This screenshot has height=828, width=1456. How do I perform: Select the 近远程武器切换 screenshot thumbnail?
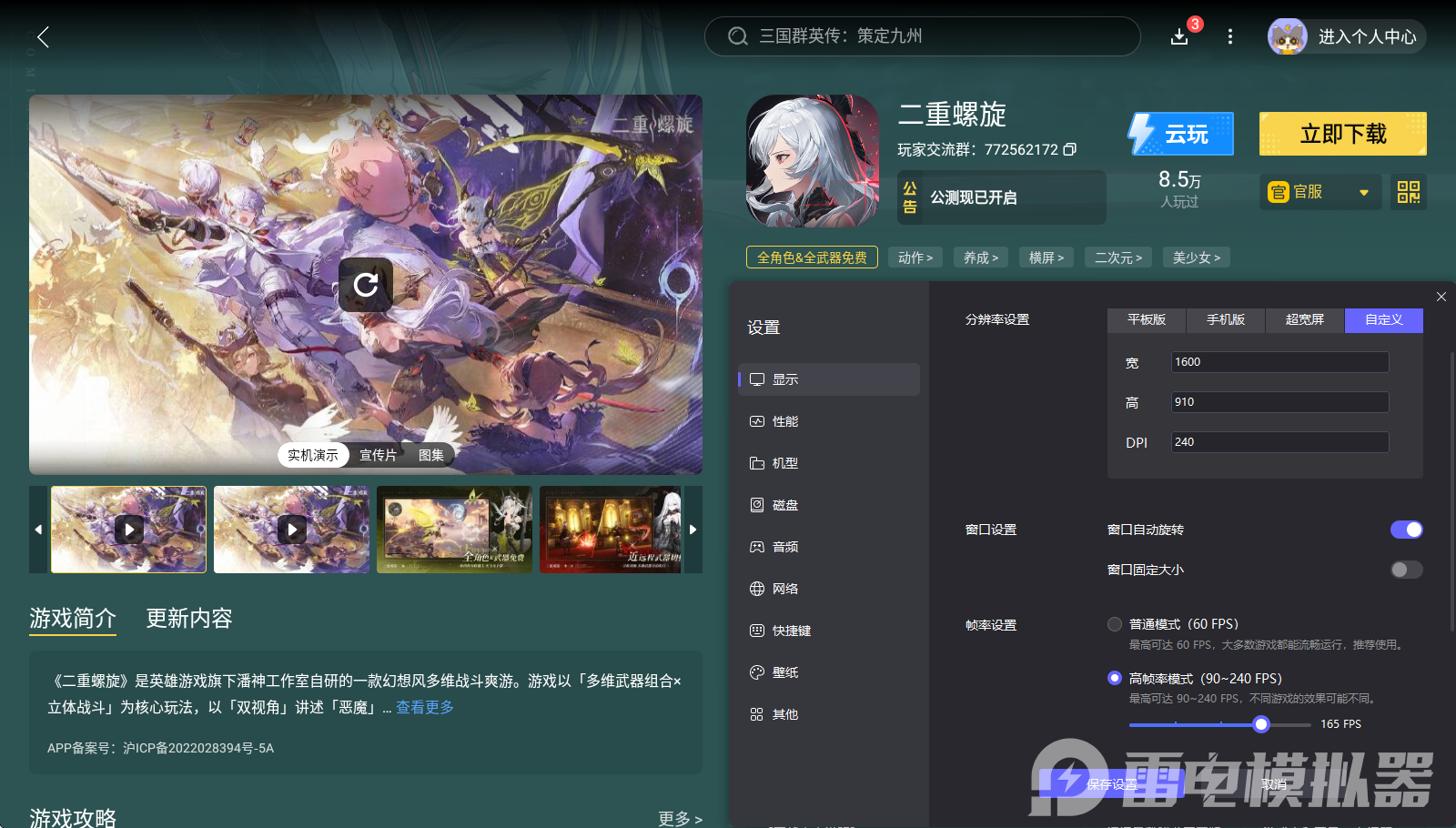611,530
